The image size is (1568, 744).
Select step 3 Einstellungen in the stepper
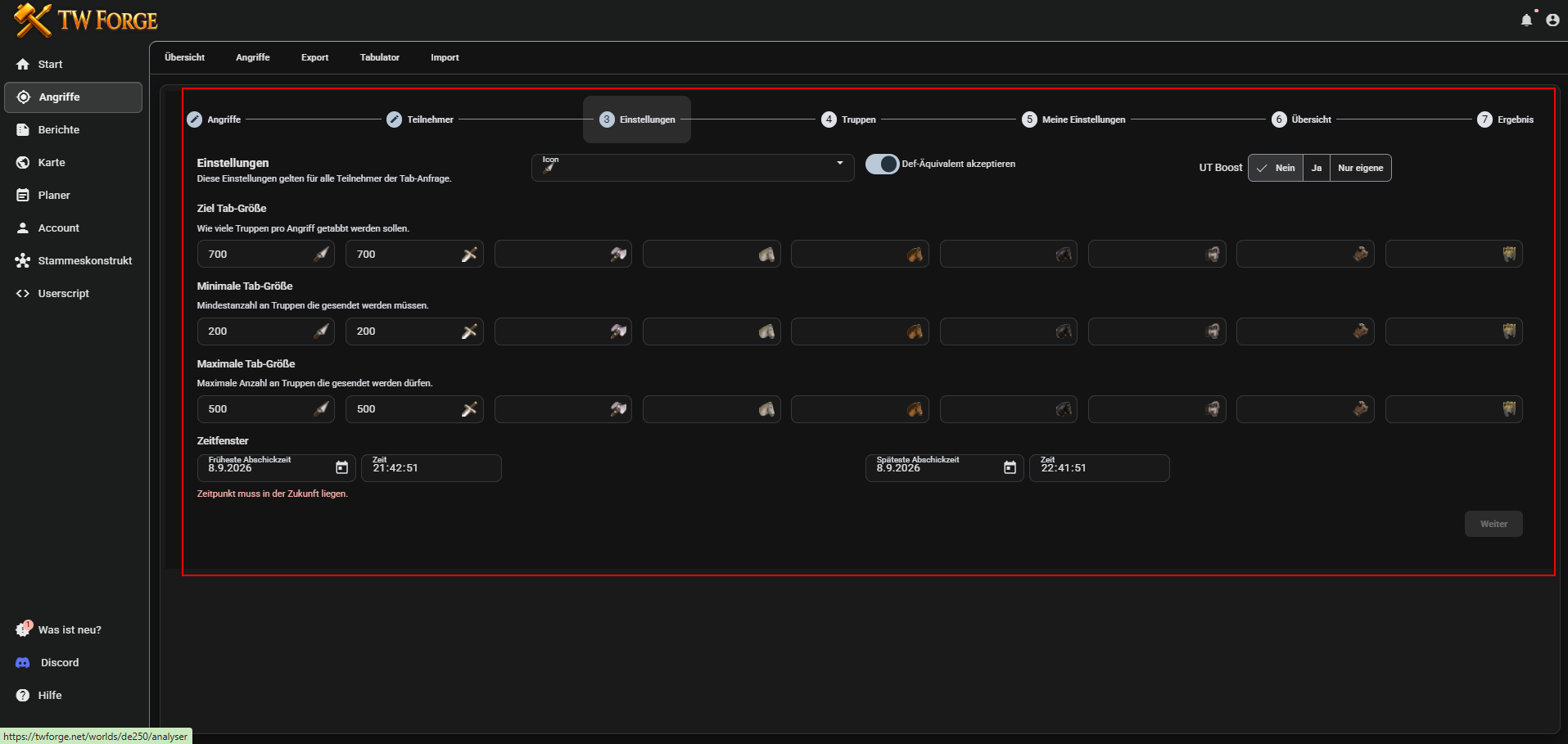pos(637,119)
